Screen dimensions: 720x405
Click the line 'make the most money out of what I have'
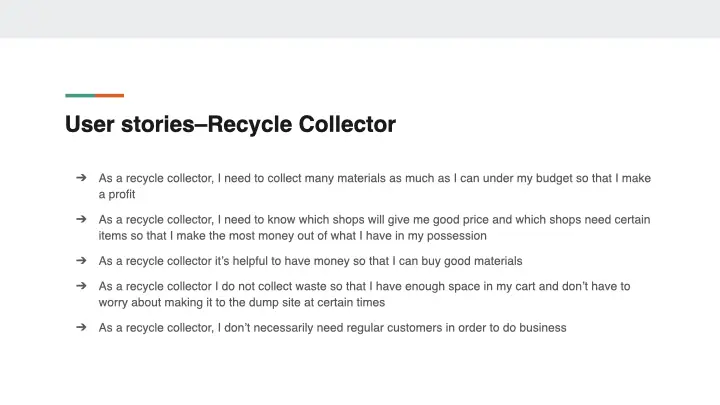click(330, 235)
